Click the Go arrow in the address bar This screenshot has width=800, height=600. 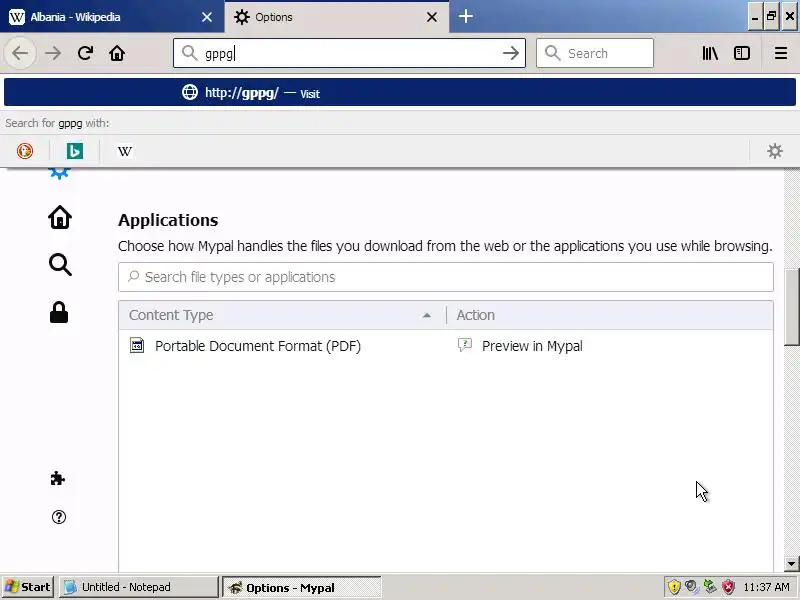(x=510, y=53)
